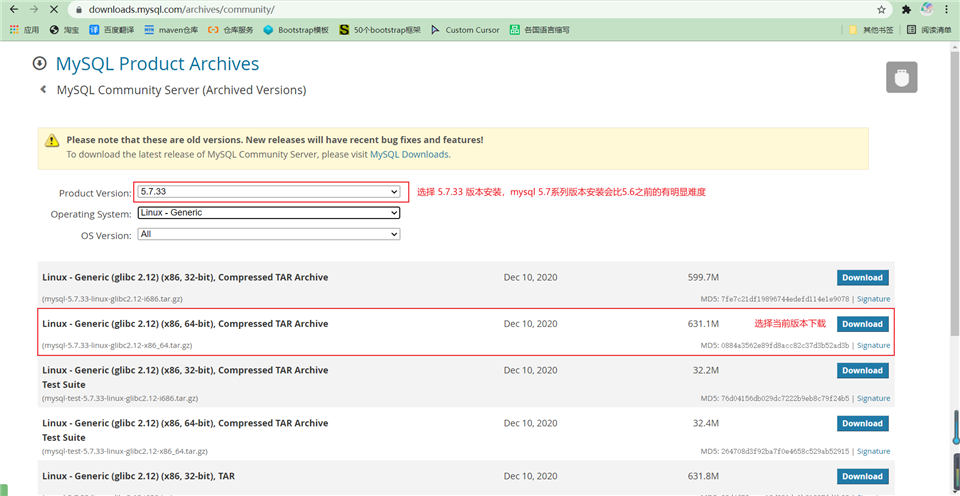Open the 百度翻译 bookmark
The width and height of the screenshot is (960, 496).
pyautogui.click(x=113, y=29)
